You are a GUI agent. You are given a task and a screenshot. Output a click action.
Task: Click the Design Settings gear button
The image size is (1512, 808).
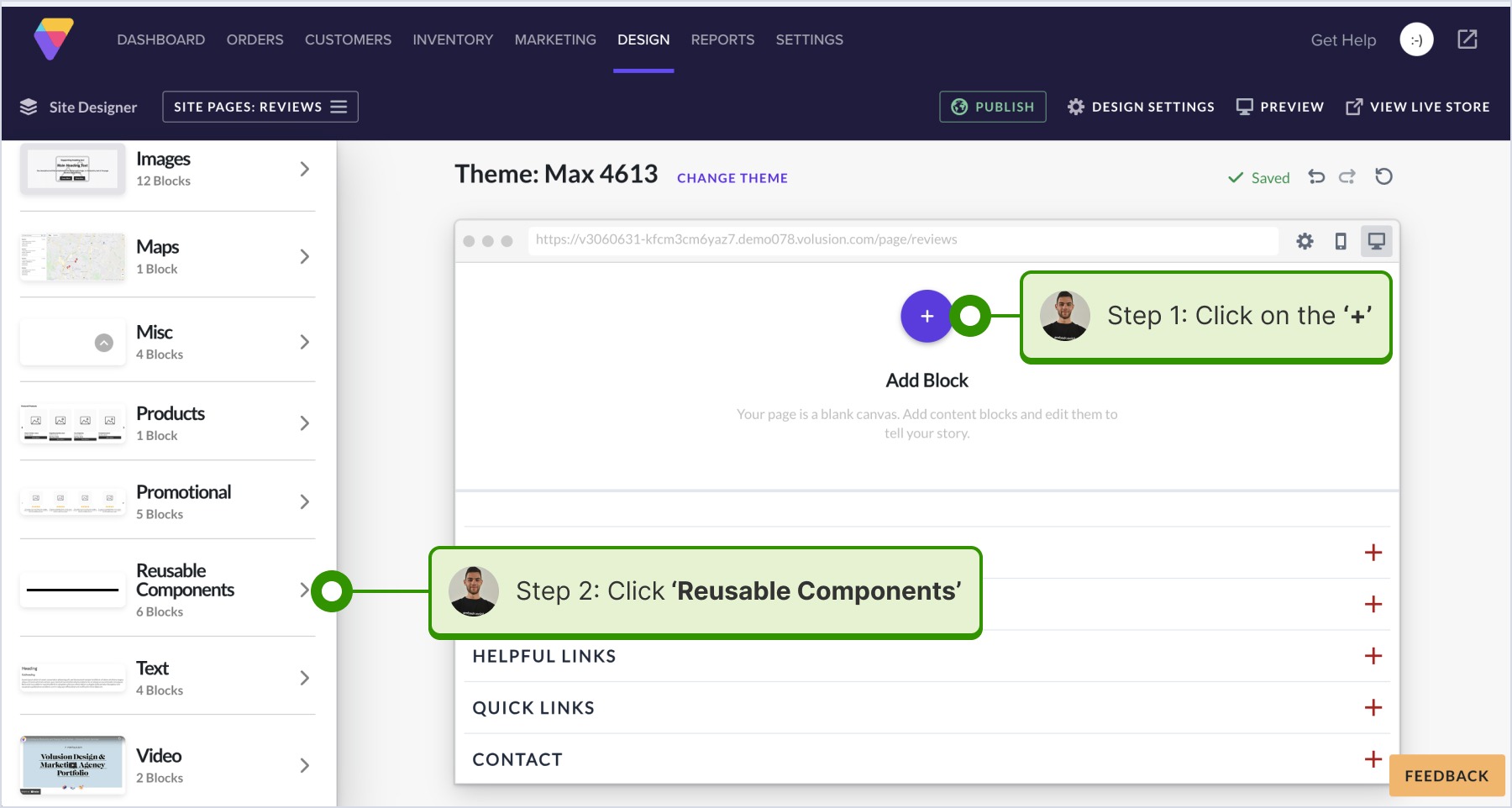pos(1141,107)
